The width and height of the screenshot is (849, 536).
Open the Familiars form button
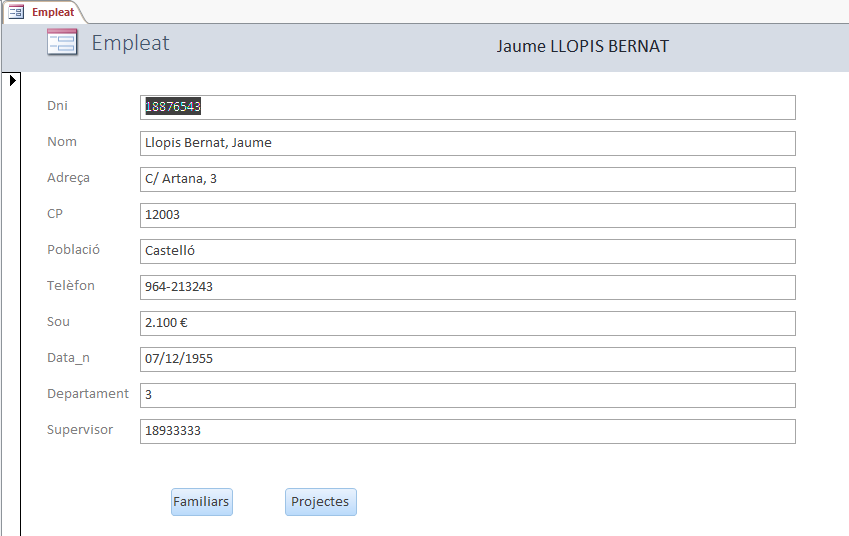point(201,502)
